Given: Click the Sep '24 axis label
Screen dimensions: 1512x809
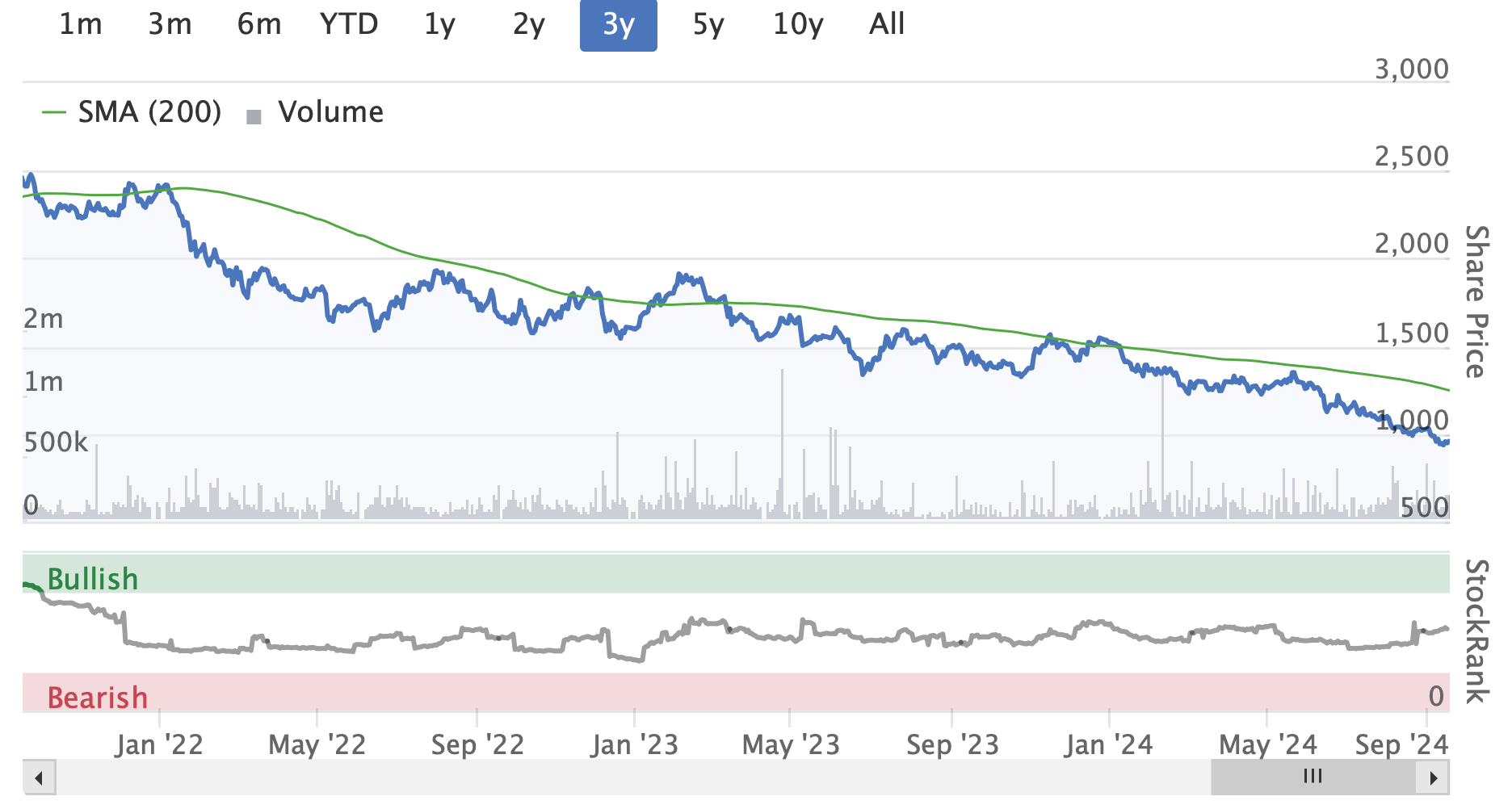Looking at the screenshot, I should [1402, 744].
